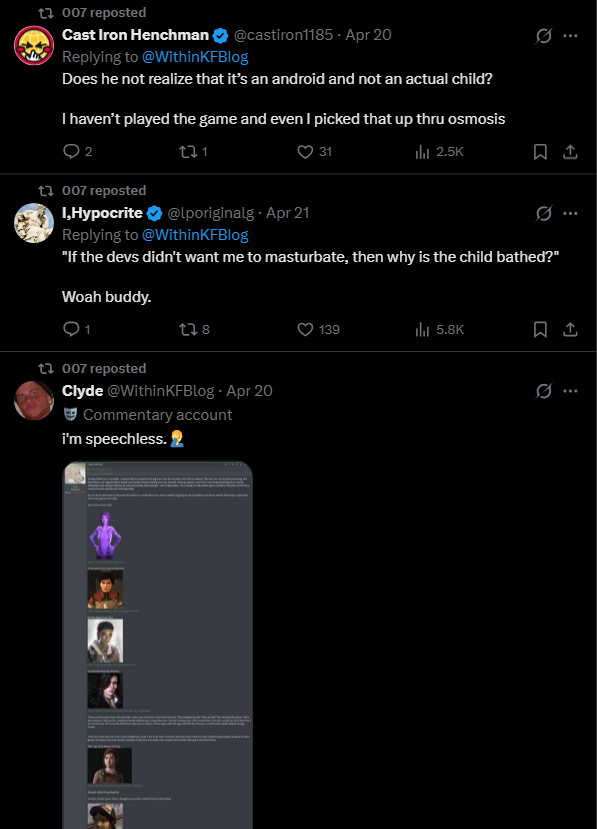597x829 pixels.
Task: Toggle bookmark on Cast Iron Henchman post
Action: (540, 152)
